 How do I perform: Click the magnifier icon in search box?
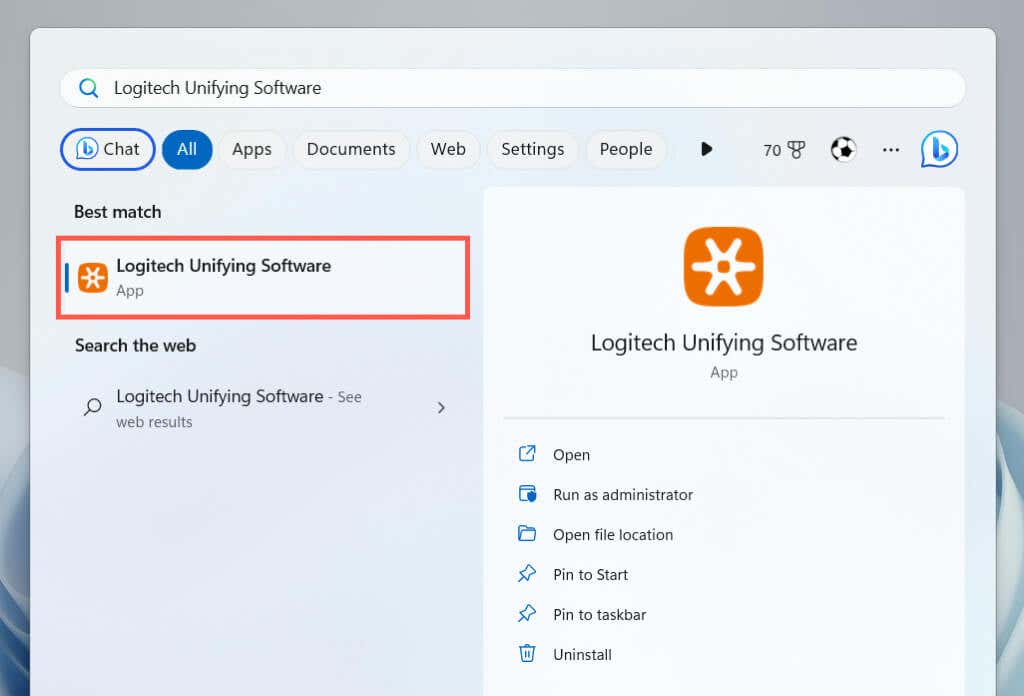89,88
